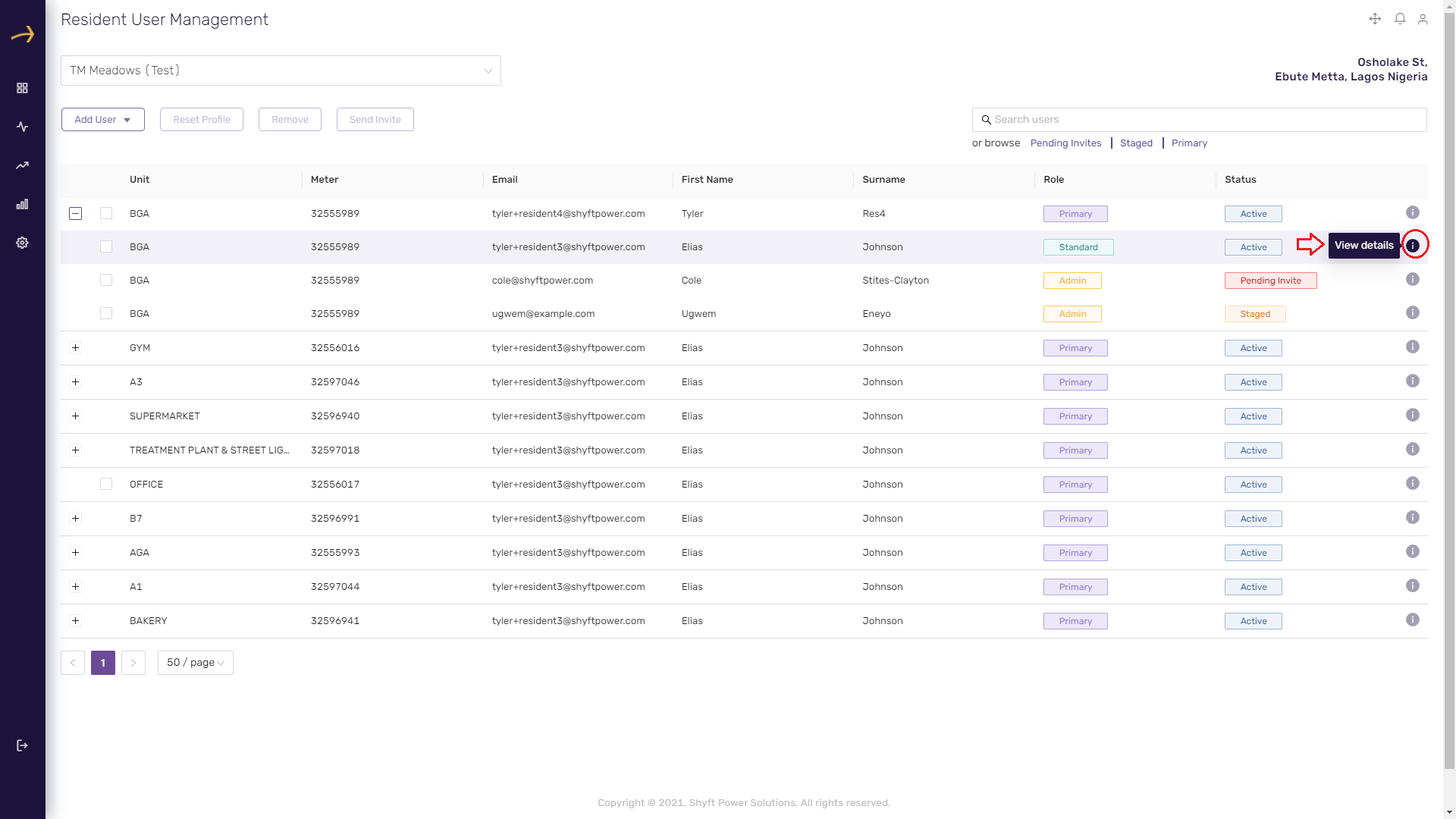1456x819 pixels.
Task: Click the Remove button
Action: pos(290,120)
